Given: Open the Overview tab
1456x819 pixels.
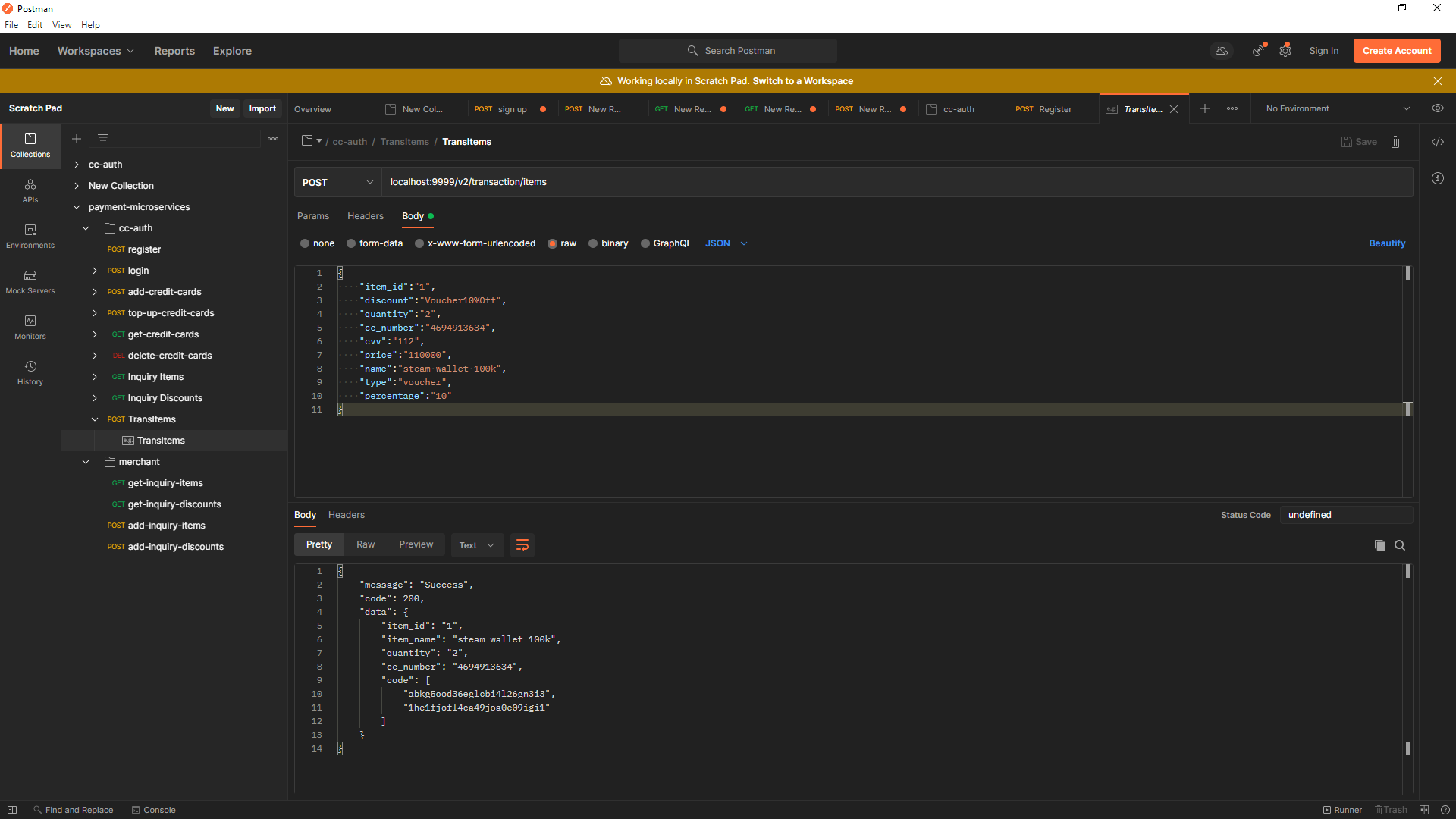Looking at the screenshot, I should 312,109.
